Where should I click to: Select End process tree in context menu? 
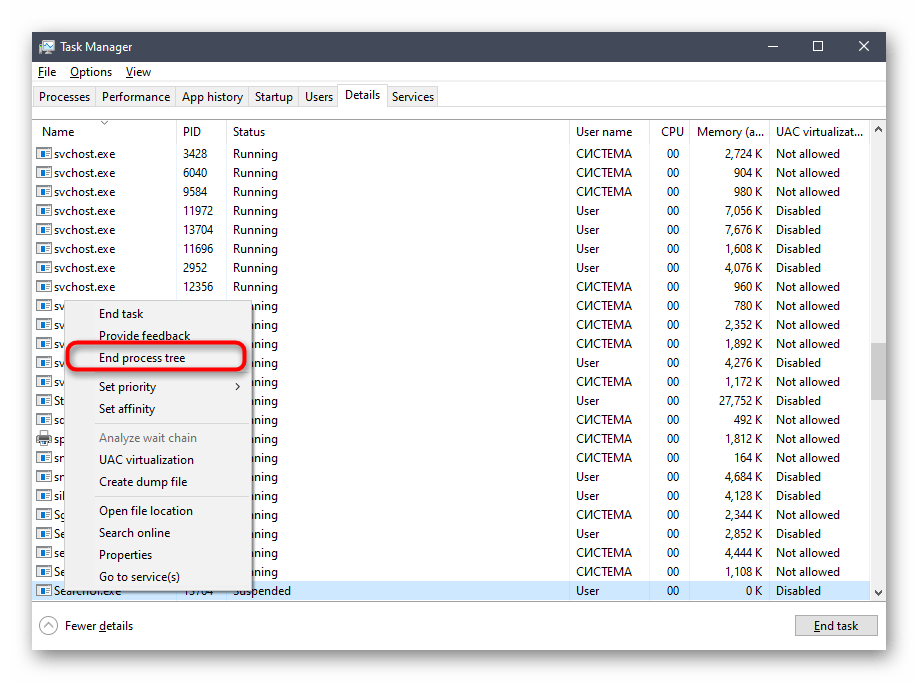coord(142,358)
